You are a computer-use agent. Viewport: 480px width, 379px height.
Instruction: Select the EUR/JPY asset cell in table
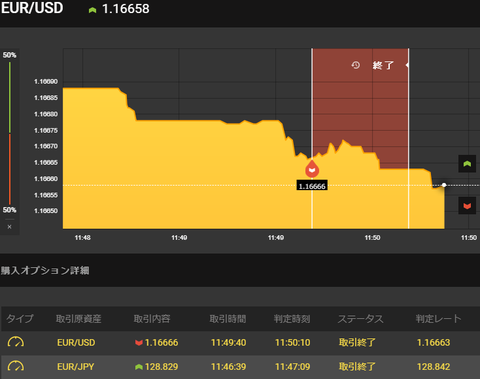tap(76, 367)
